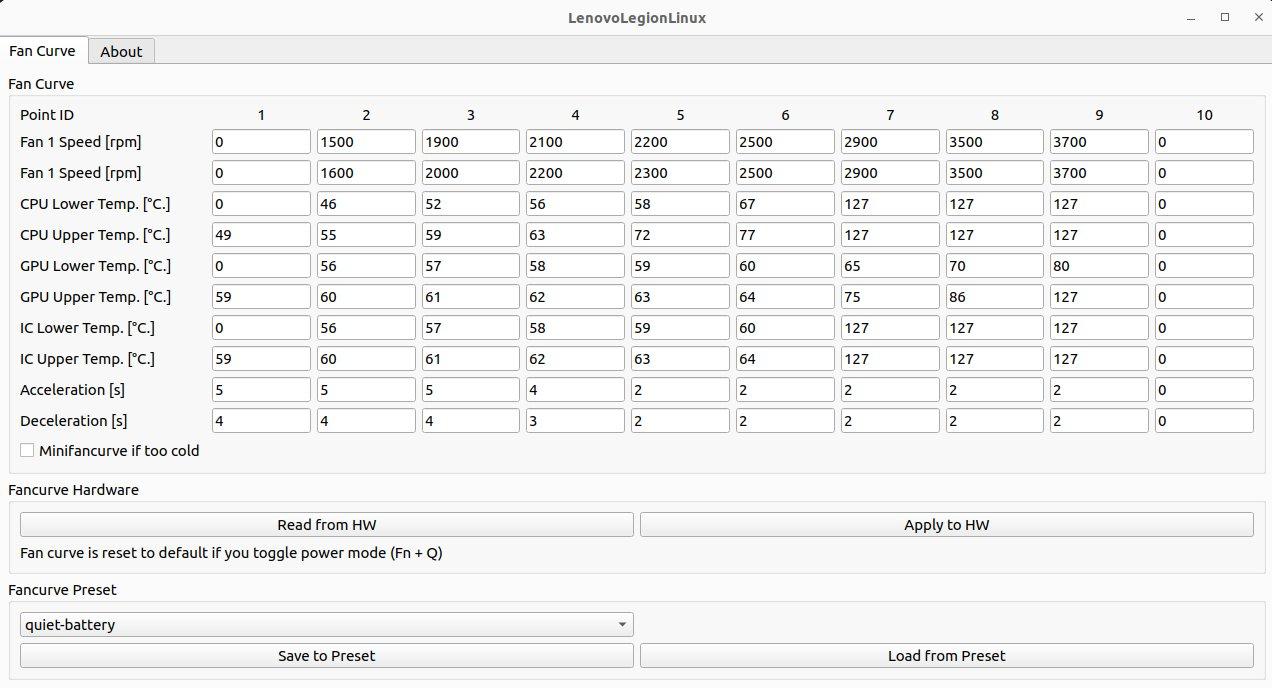Image resolution: width=1272 pixels, height=688 pixels.
Task: Edit CPU Upper Temp field for point 10
Action: click(x=1205, y=235)
